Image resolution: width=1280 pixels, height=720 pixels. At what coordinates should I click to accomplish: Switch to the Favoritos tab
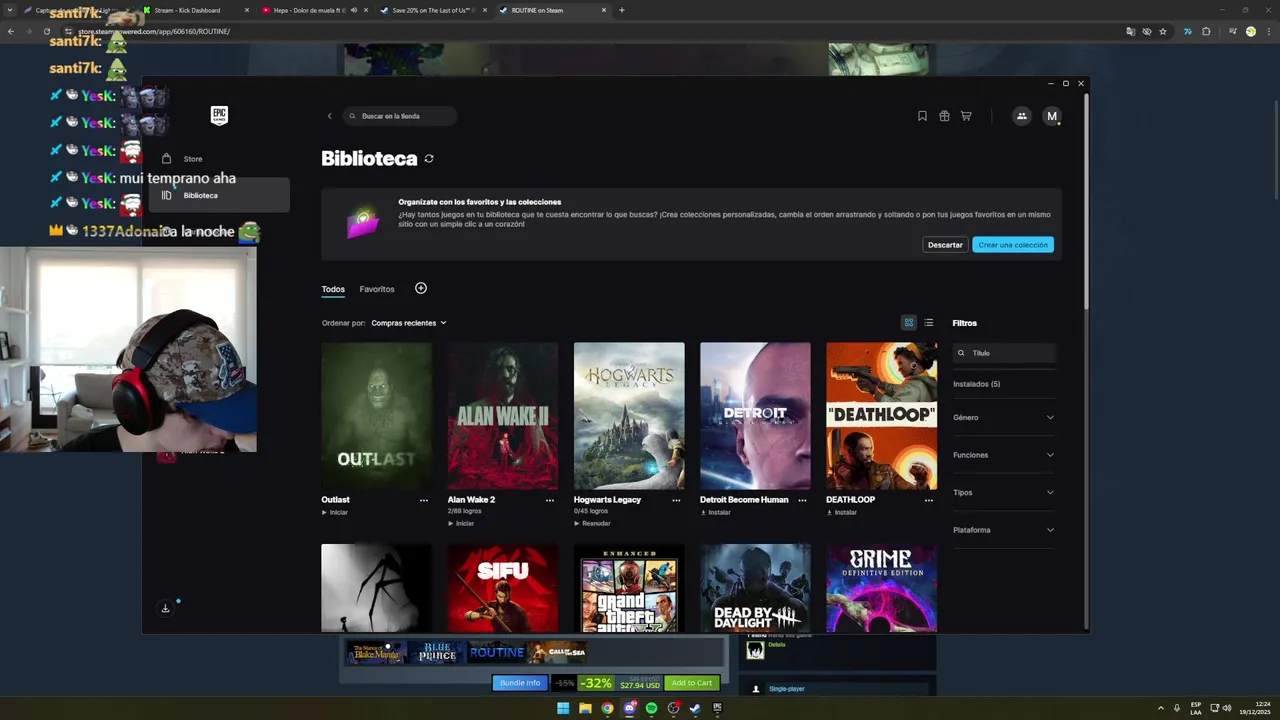click(x=377, y=289)
